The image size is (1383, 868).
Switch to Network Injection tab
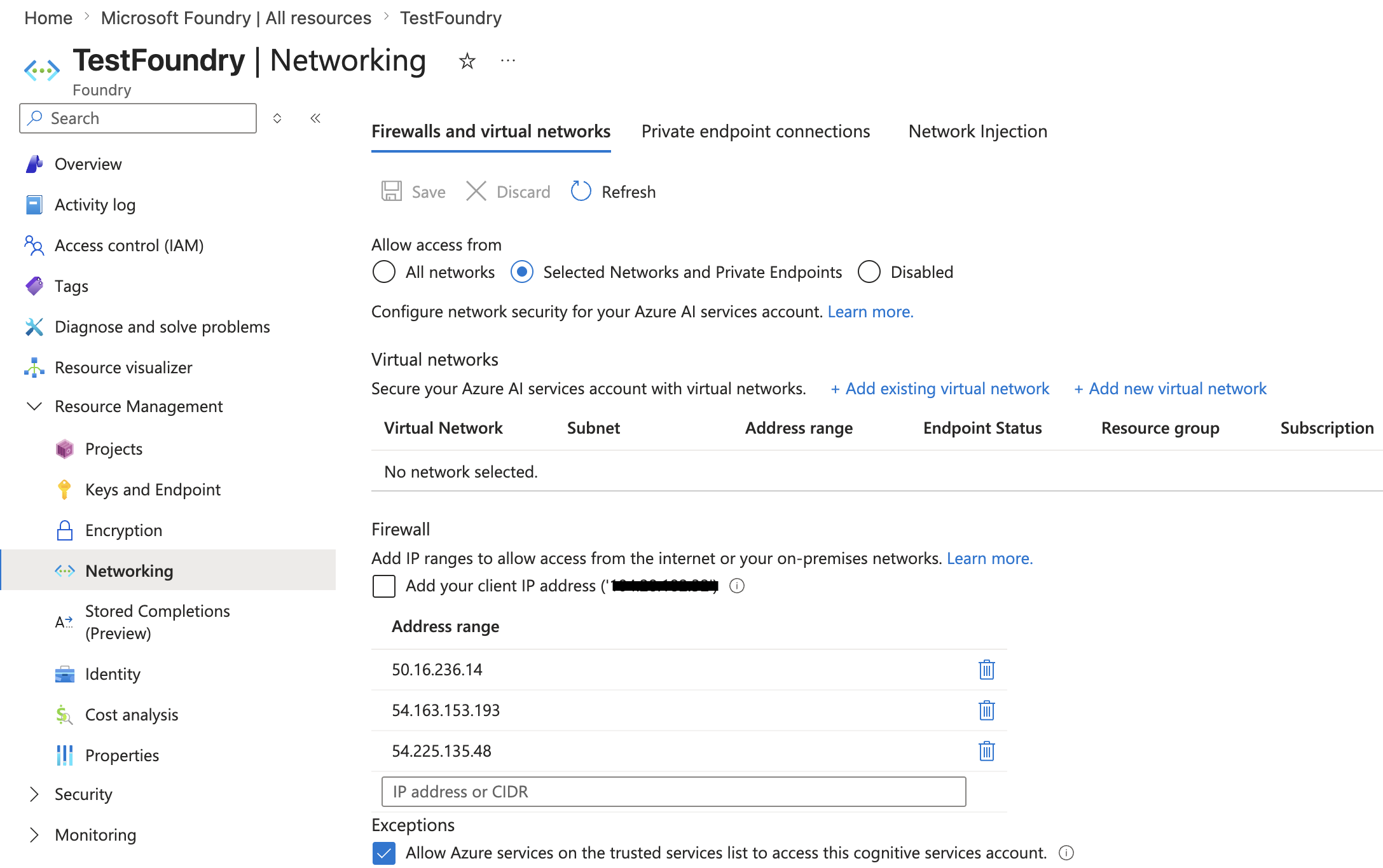(x=978, y=131)
